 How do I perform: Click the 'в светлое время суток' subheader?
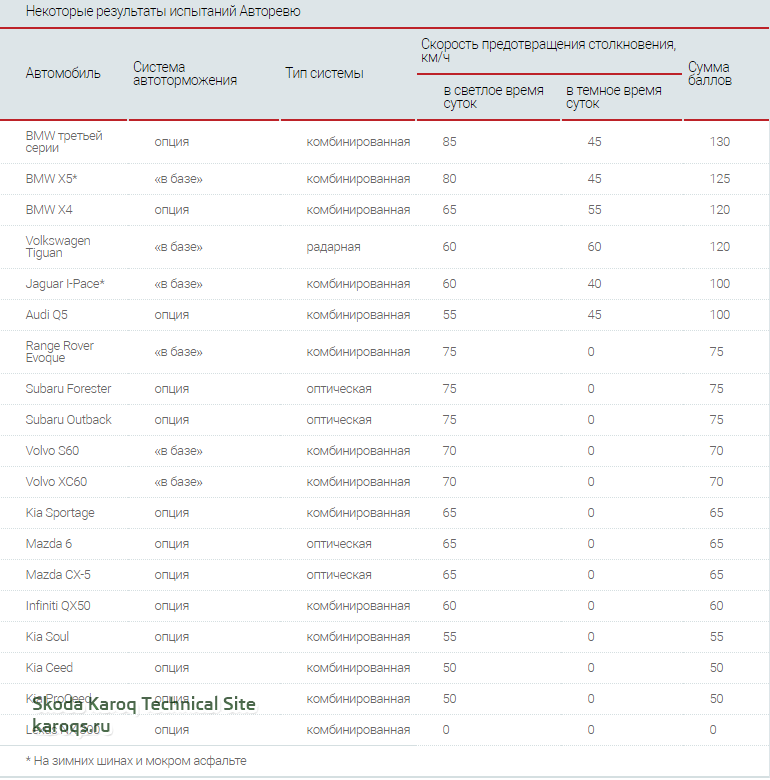coord(493,97)
